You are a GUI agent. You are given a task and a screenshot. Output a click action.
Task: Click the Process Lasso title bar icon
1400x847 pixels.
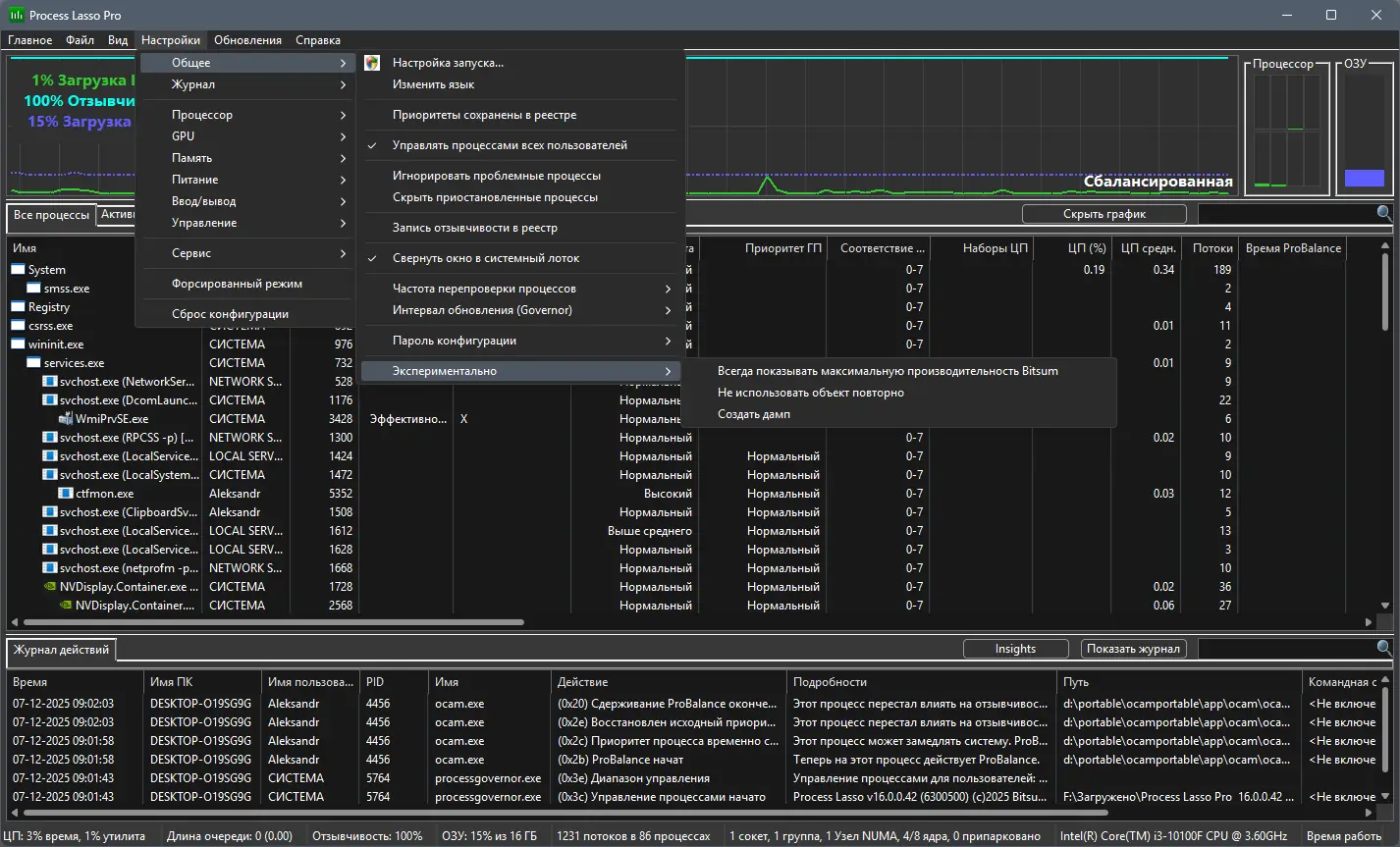[x=16, y=15]
